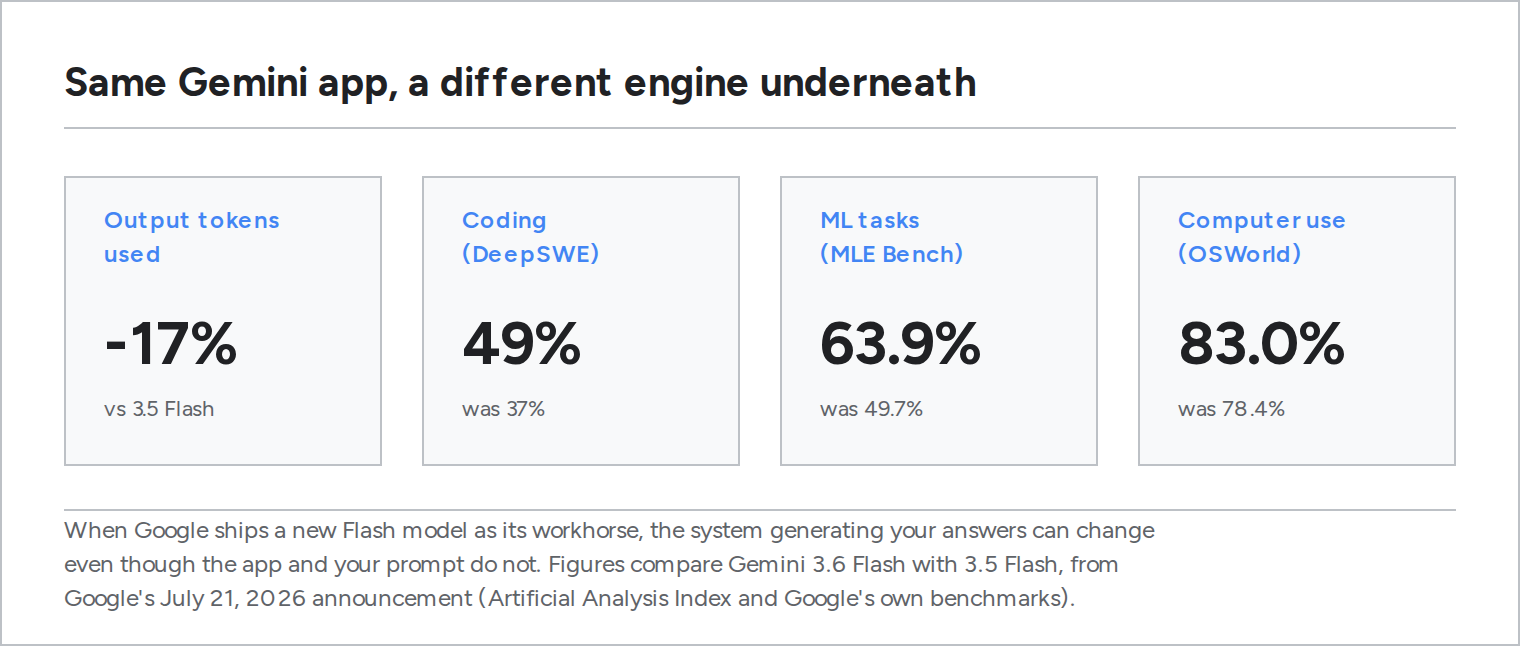Select the ML tasks (MLE Bench) label

pyautogui.click(x=891, y=237)
